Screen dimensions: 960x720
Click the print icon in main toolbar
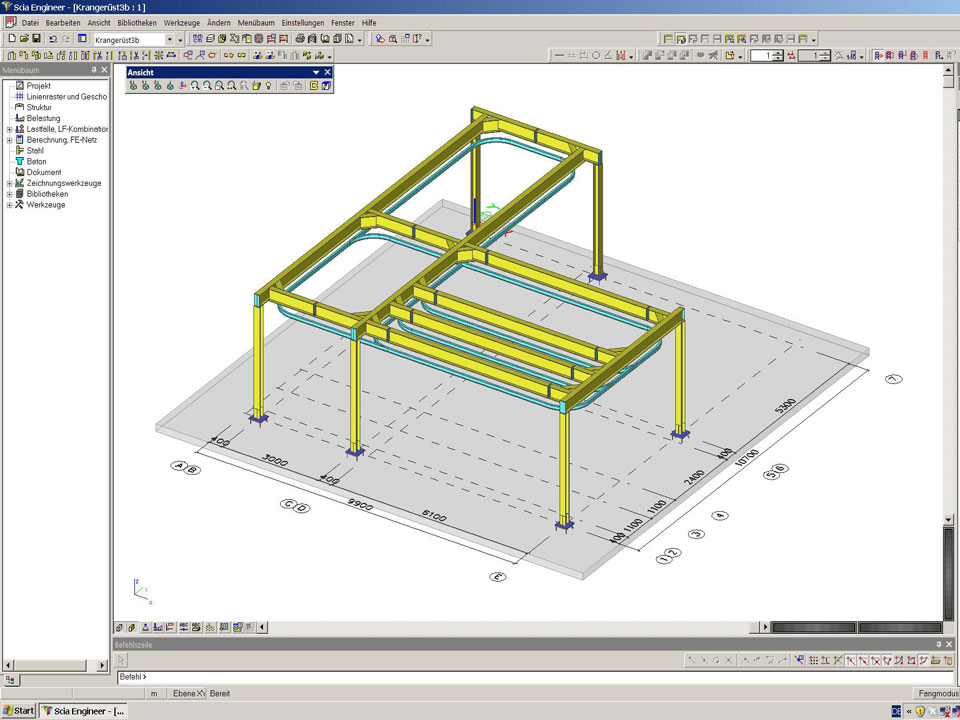coord(298,39)
